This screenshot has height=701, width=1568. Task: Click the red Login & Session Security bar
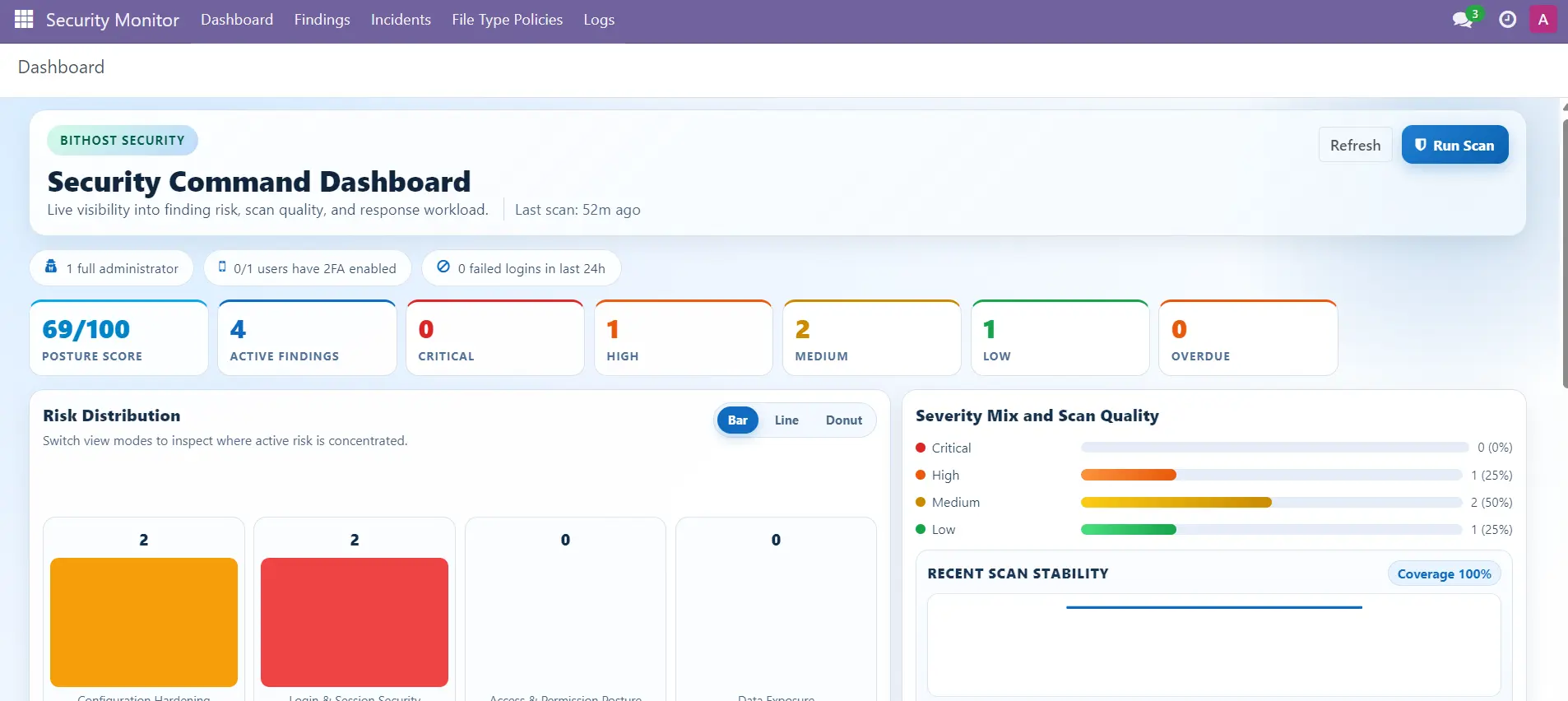tap(355, 622)
